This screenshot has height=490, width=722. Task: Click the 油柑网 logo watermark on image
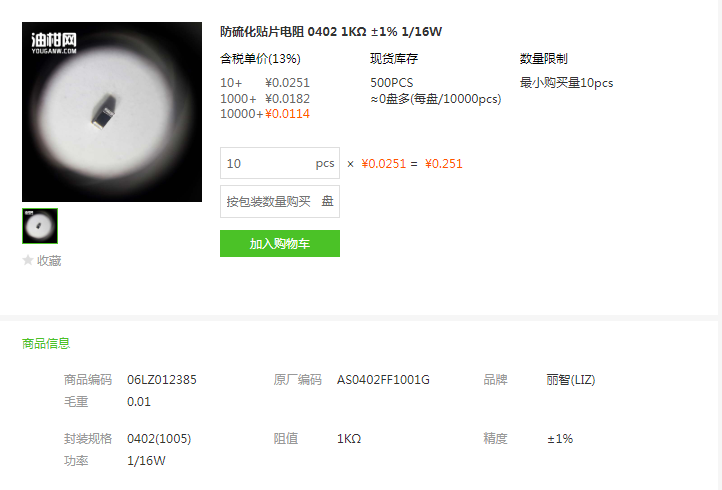[54, 43]
